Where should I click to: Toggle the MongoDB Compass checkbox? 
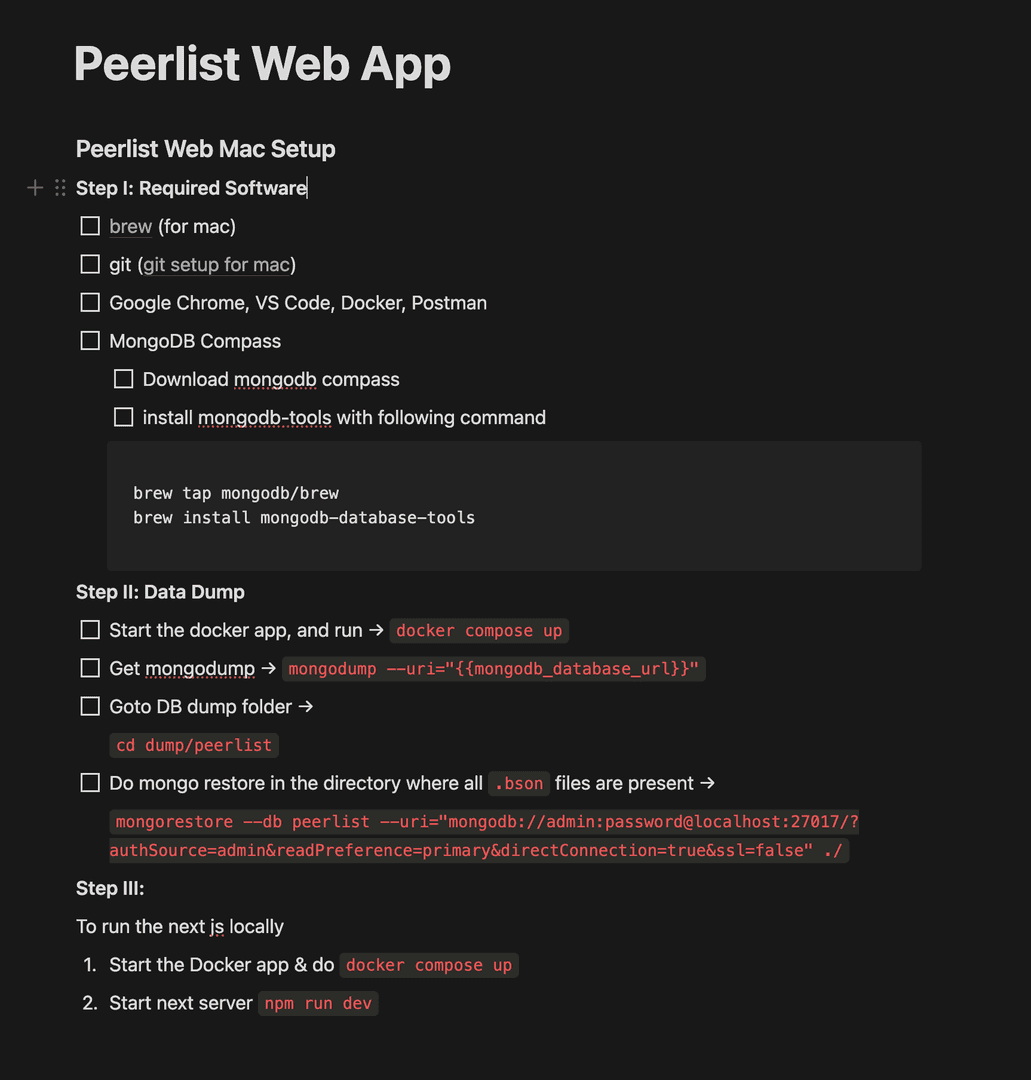tap(90, 341)
